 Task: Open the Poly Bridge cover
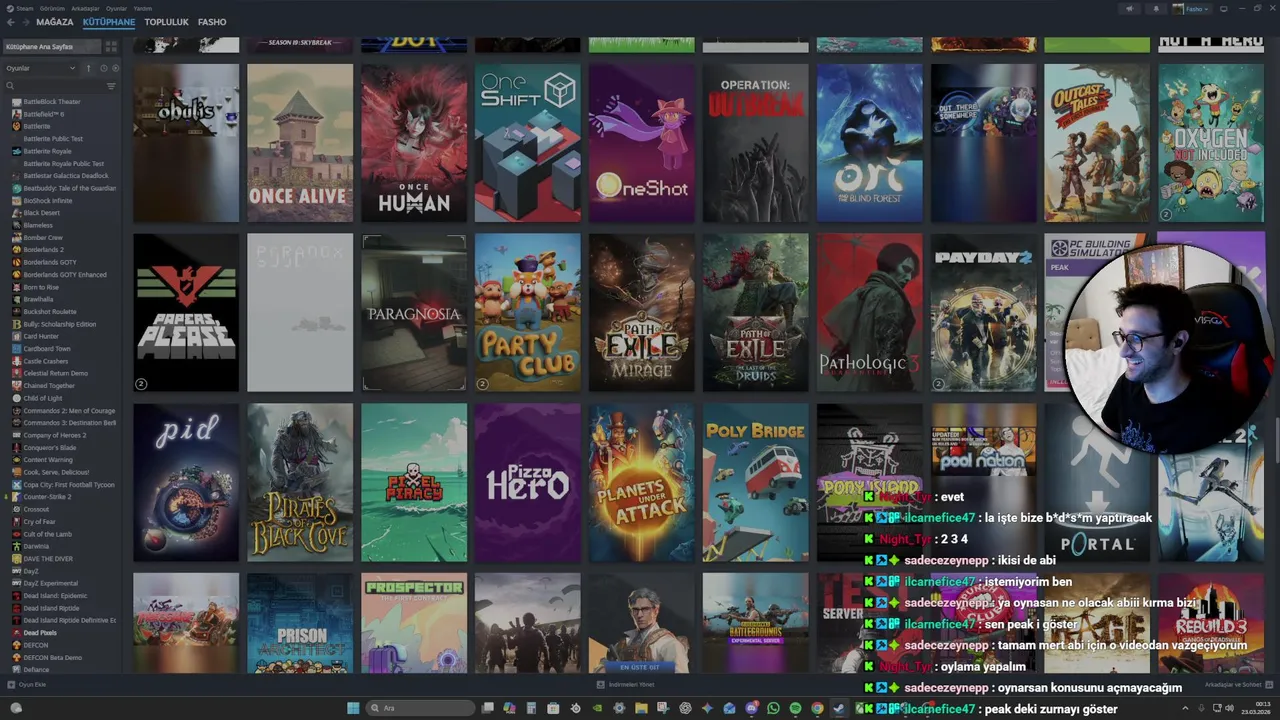coord(756,483)
